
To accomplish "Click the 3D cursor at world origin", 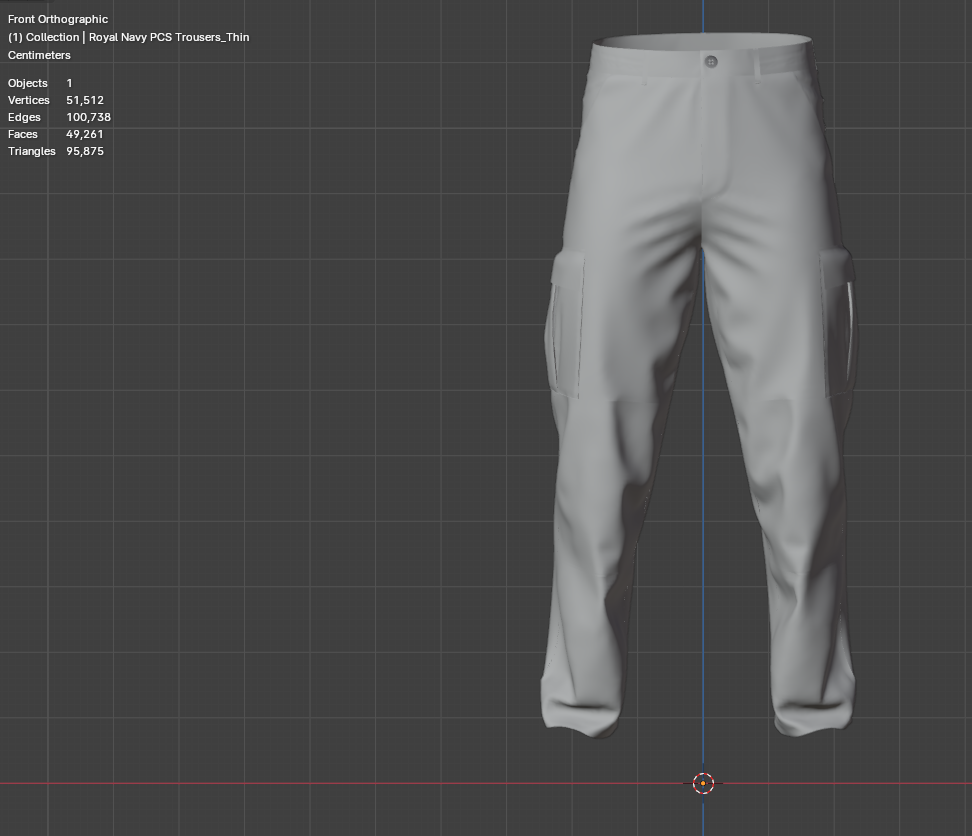I will tap(703, 783).
